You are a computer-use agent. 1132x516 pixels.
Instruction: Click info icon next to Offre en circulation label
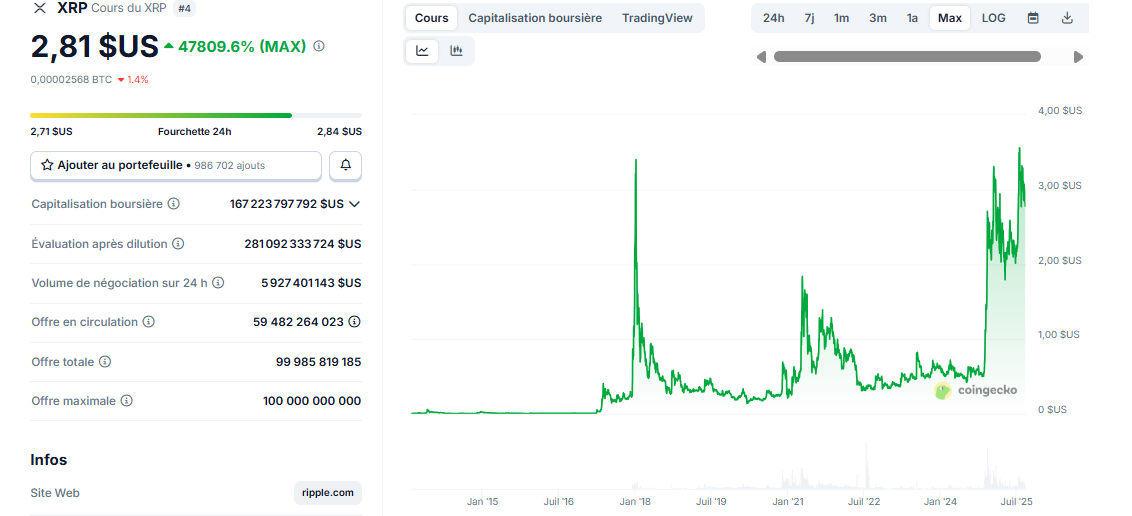point(149,322)
